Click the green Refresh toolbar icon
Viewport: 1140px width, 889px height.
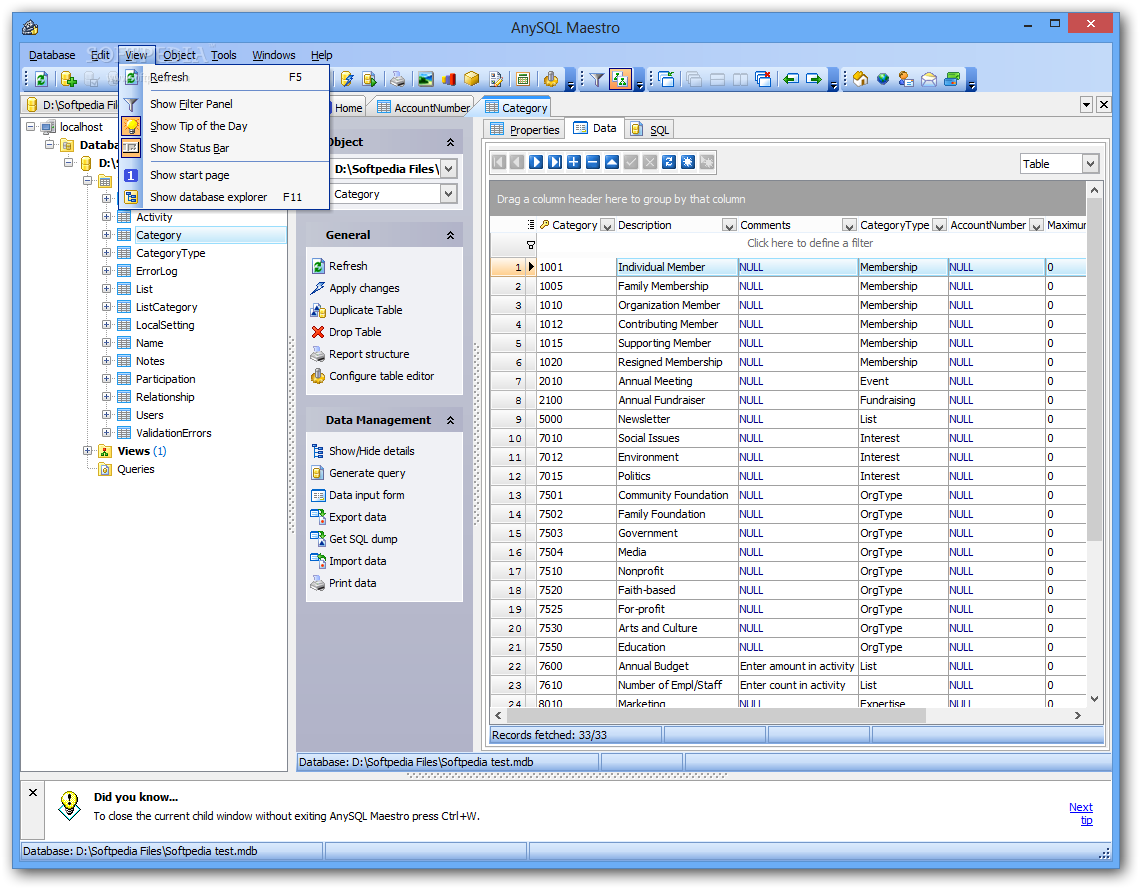[41, 79]
